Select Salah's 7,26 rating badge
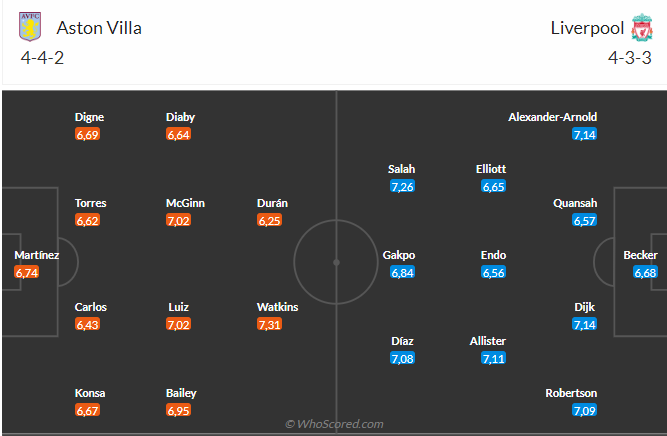This screenshot has height=436, width=667. click(402, 186)
